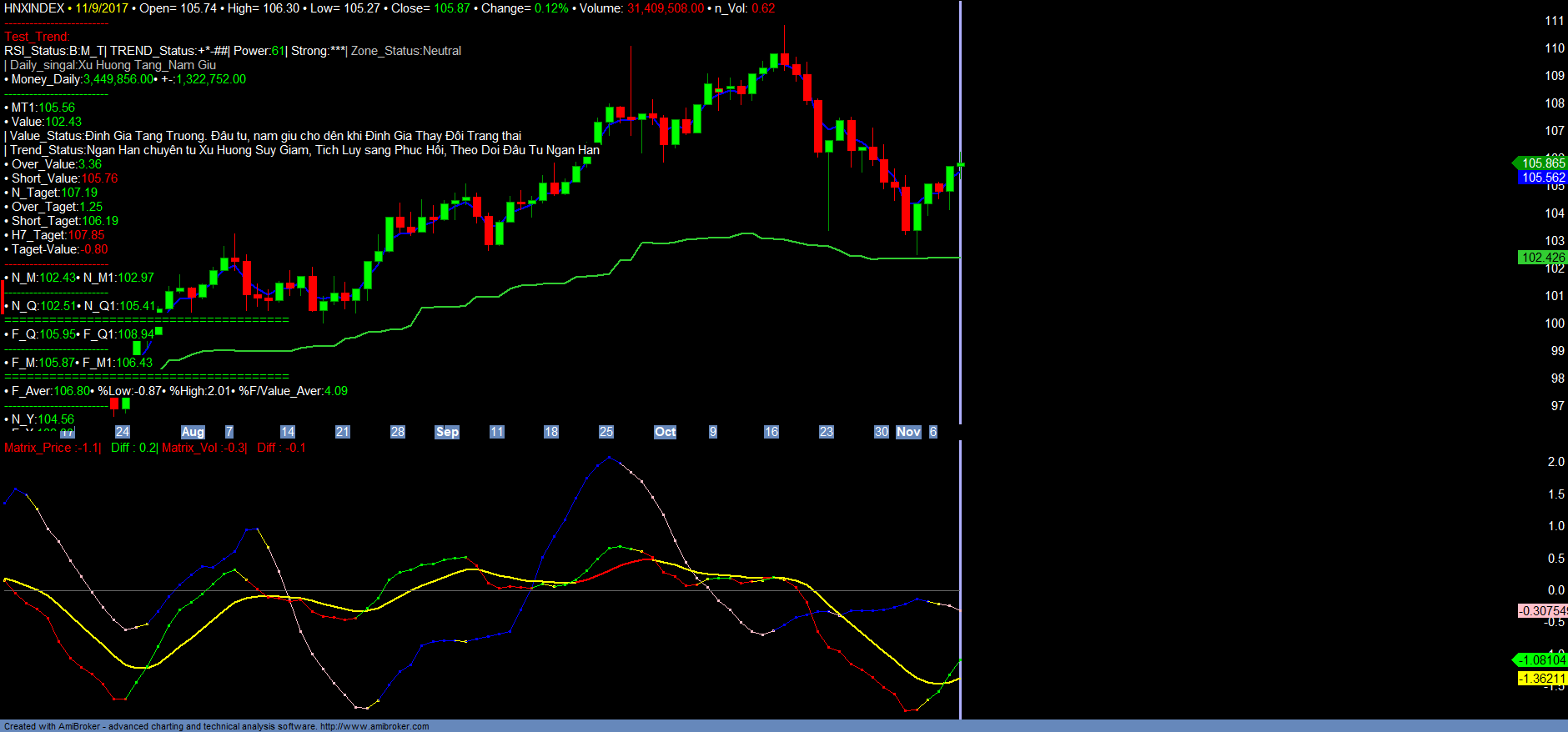Select the green 102.426 value tag

pos(1542,258)
